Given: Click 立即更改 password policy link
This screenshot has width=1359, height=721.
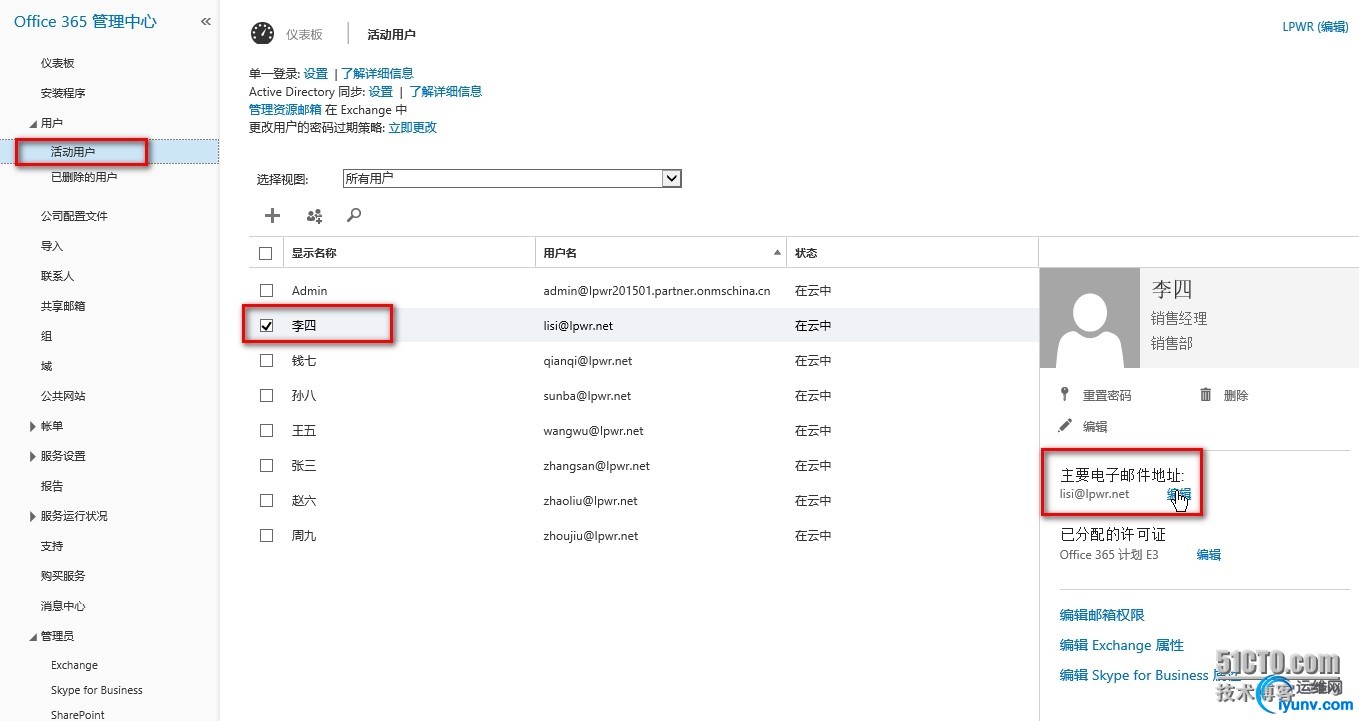Looking at the screenshot, I should coord(413,127).
